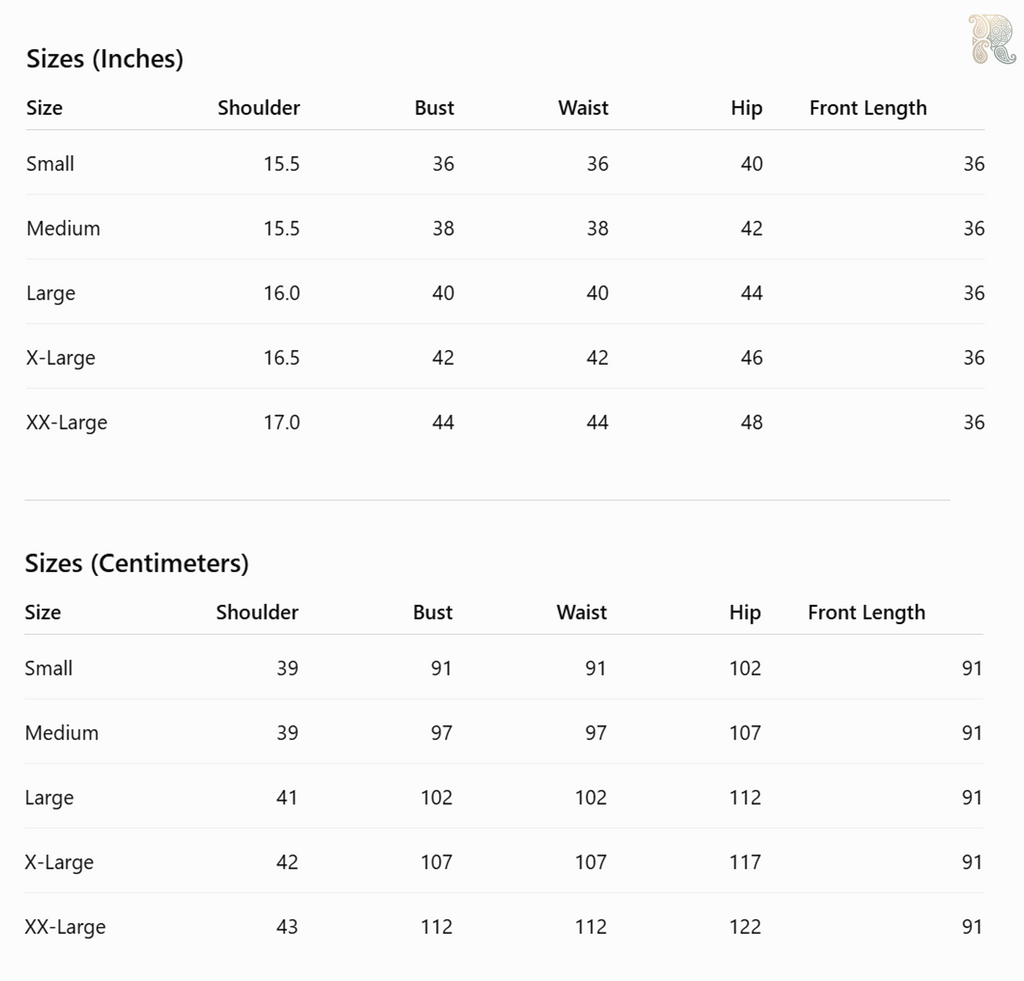
Task: Click the Hip header in centimeters table
Action: pyautogui.click(x=745, y=613)
